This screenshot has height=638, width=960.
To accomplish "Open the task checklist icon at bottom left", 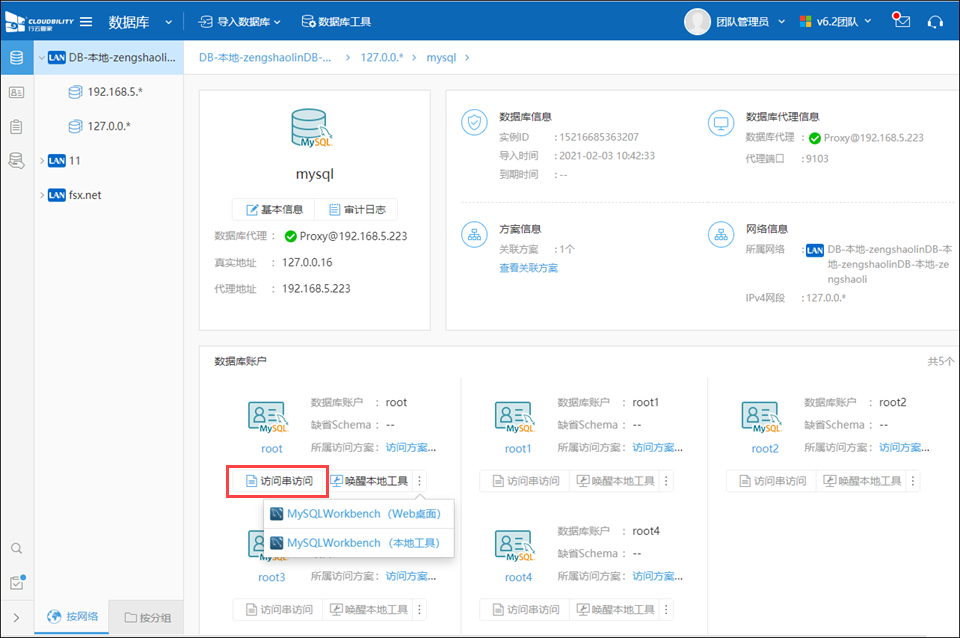I will click(x=16, y=583).
